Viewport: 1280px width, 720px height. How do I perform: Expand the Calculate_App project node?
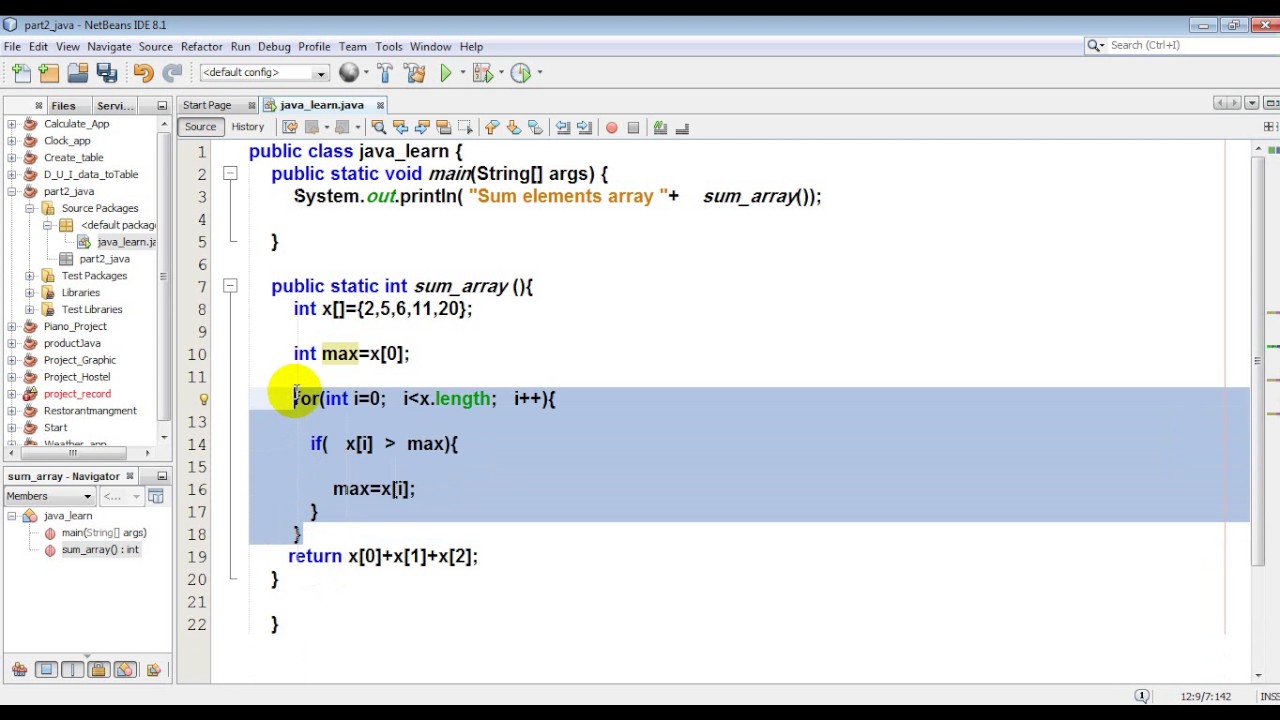click(12, 124)
